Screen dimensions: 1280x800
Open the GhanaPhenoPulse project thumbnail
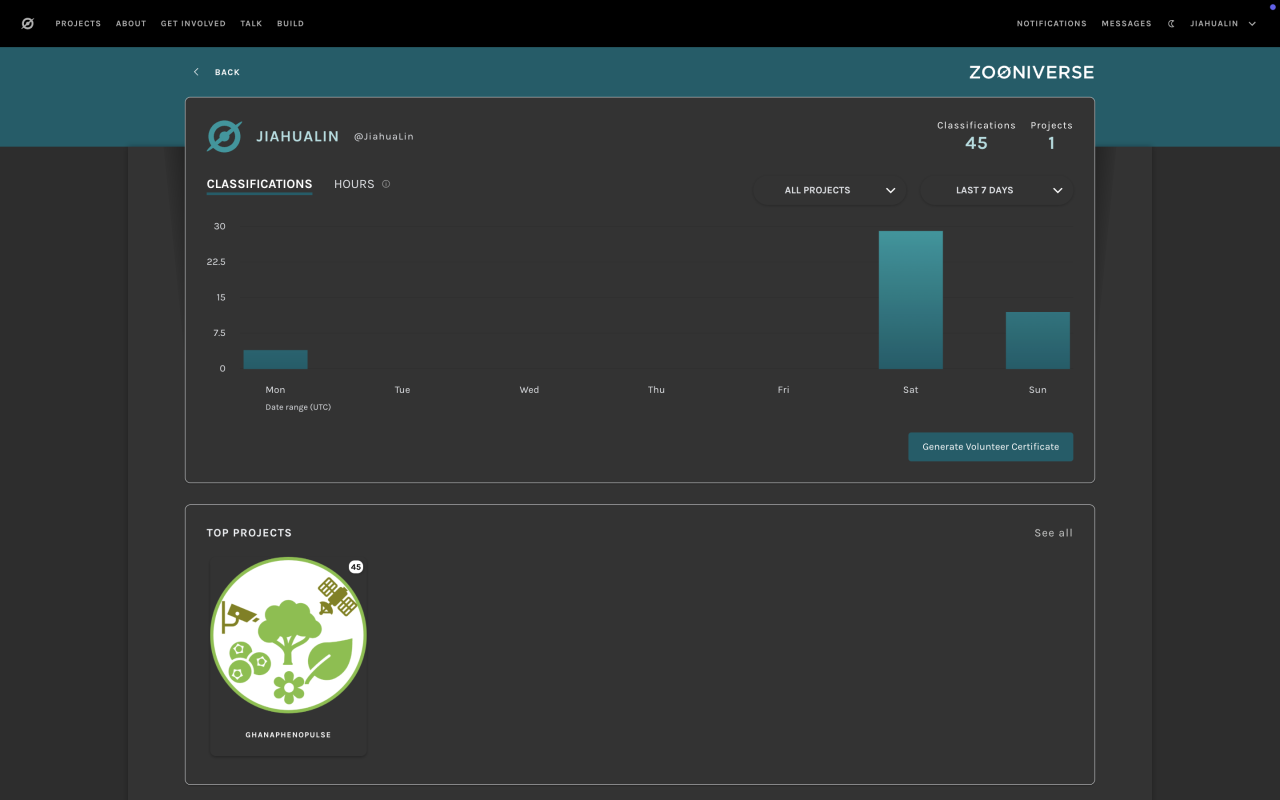click(288, 635)
